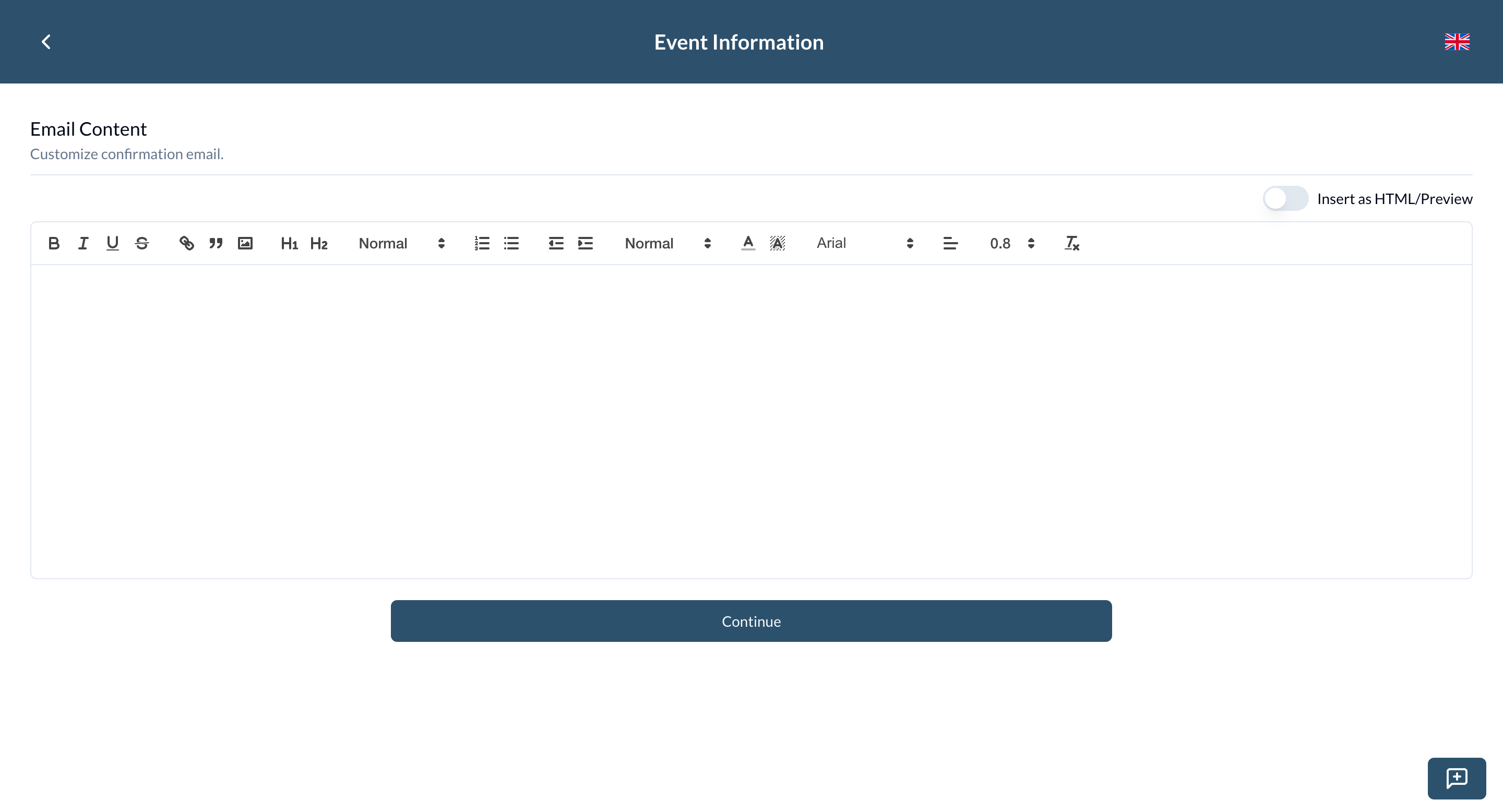This screenshot has height=812, width=1503.
Task: Insert a blockquote
Action: (216, 243)
